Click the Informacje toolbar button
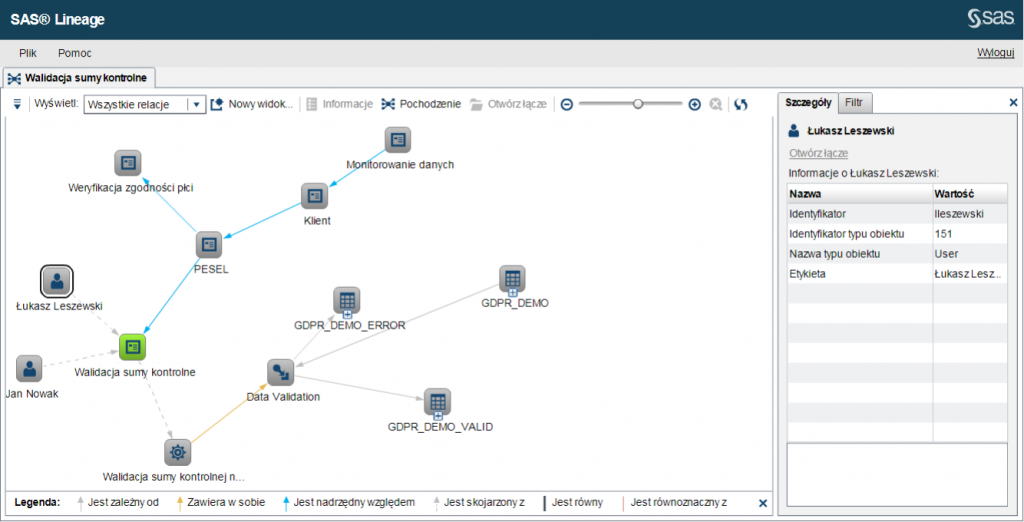The width and height of the screenshot is (1024, 522). point(340,104)
